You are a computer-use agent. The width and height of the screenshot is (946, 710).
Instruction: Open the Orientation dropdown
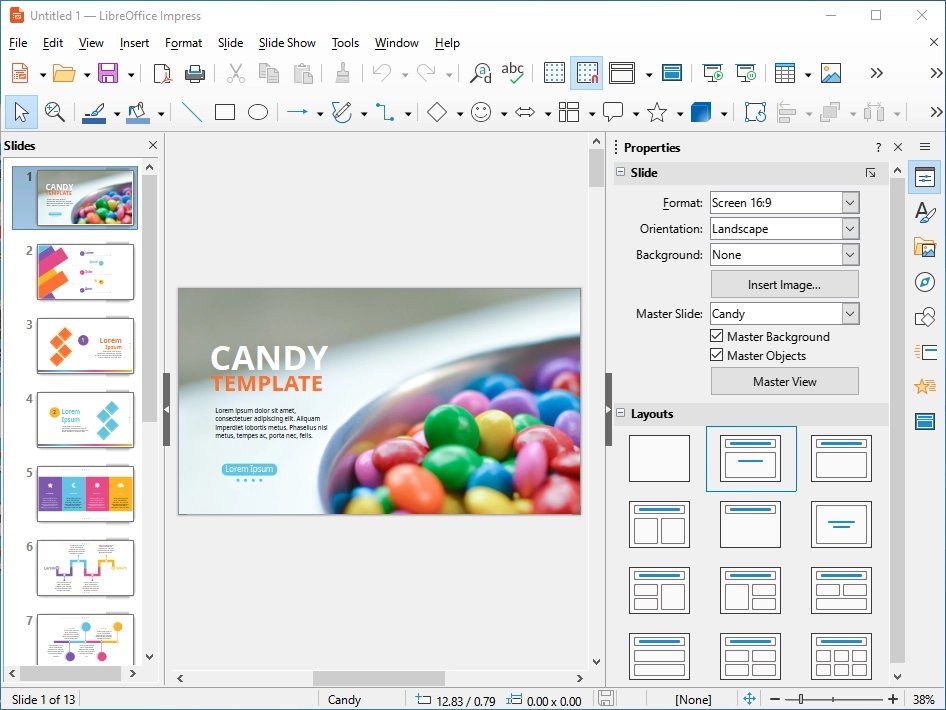click(851, 228)
